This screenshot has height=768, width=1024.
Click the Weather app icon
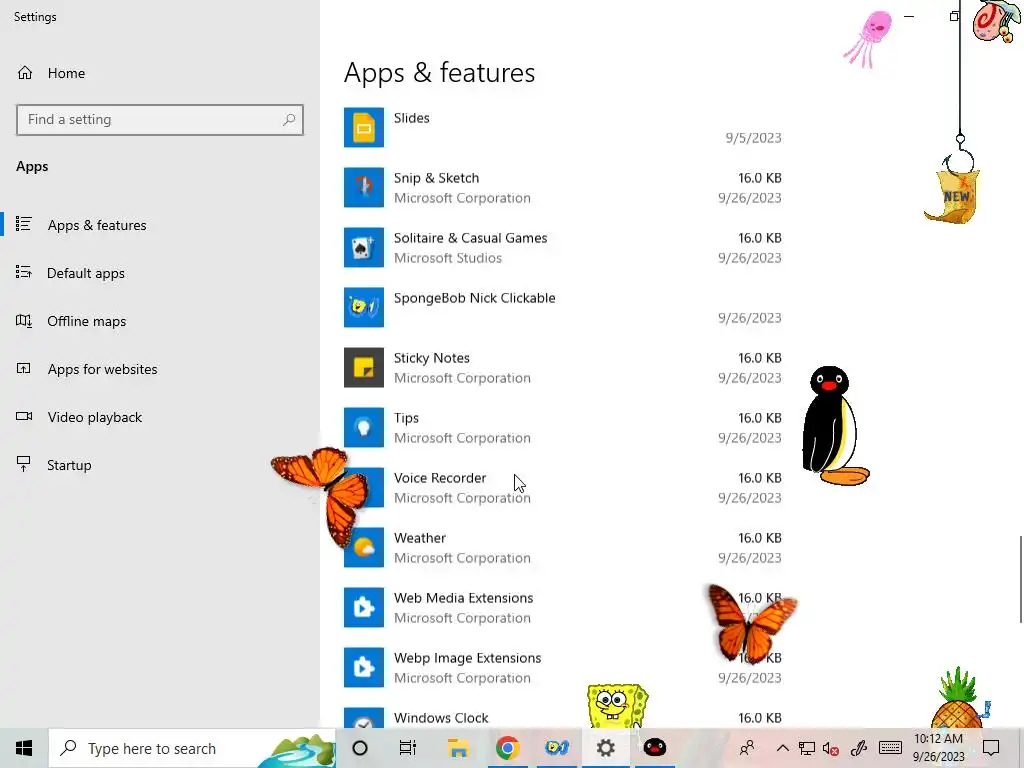(364, 547)
